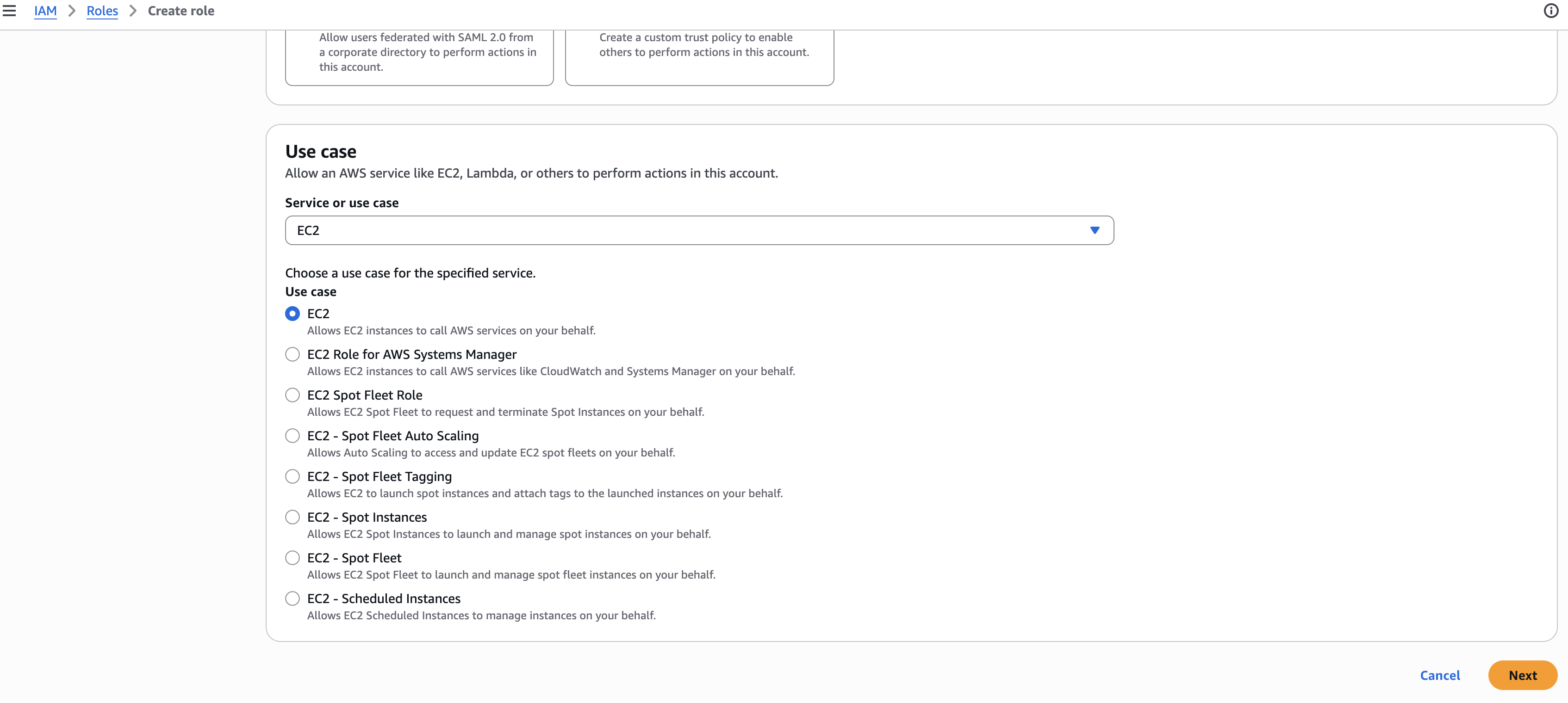Pick EC2 - Scheduled Instances use case
1568x703 pixels.
point(292,599)
